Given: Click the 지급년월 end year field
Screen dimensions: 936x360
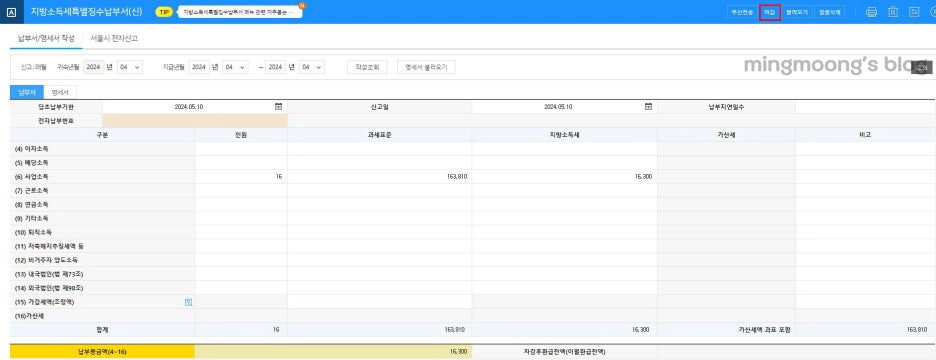Looking at the screenshot, I should click(x=276, y=67).
